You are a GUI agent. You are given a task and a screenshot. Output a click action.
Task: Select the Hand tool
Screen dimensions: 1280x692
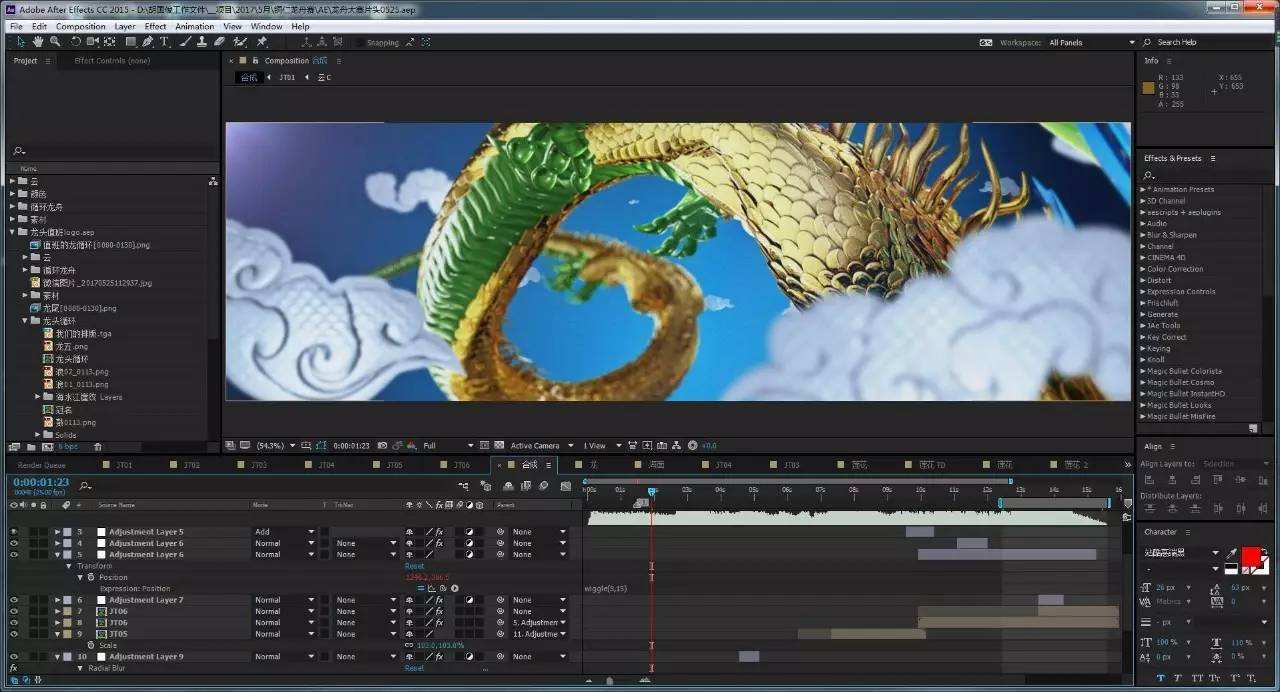tap(38, 42)
